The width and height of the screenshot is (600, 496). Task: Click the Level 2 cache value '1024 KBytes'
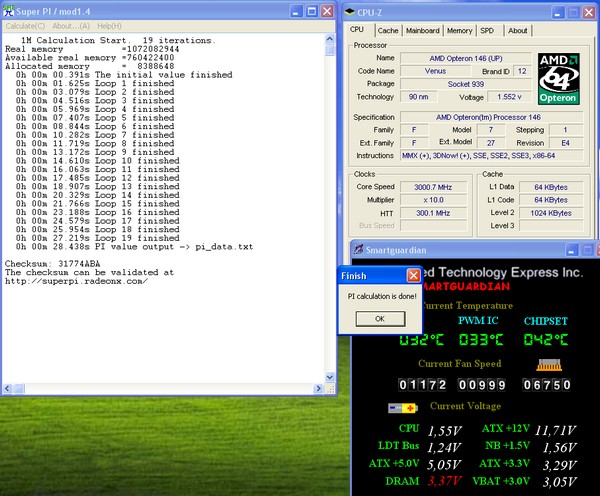click(x=551, y=213)
